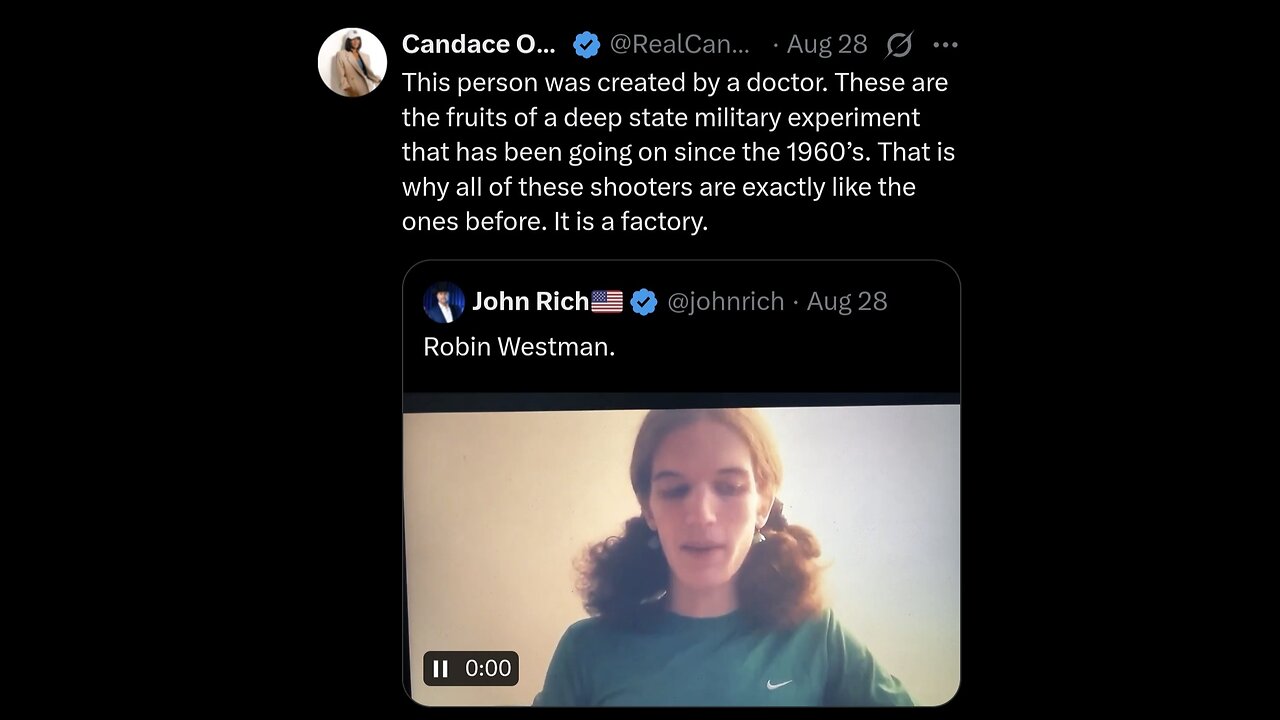Click the slashed-circle Grok icon
The width and height of the screenshot is (1280, 720).
click(898, 45)
